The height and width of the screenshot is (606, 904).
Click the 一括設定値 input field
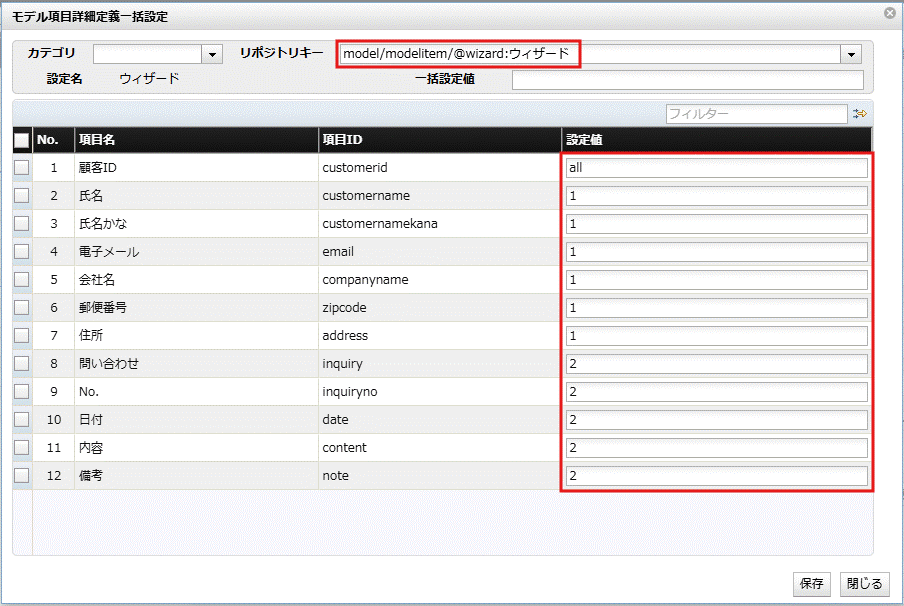[688, 80]
